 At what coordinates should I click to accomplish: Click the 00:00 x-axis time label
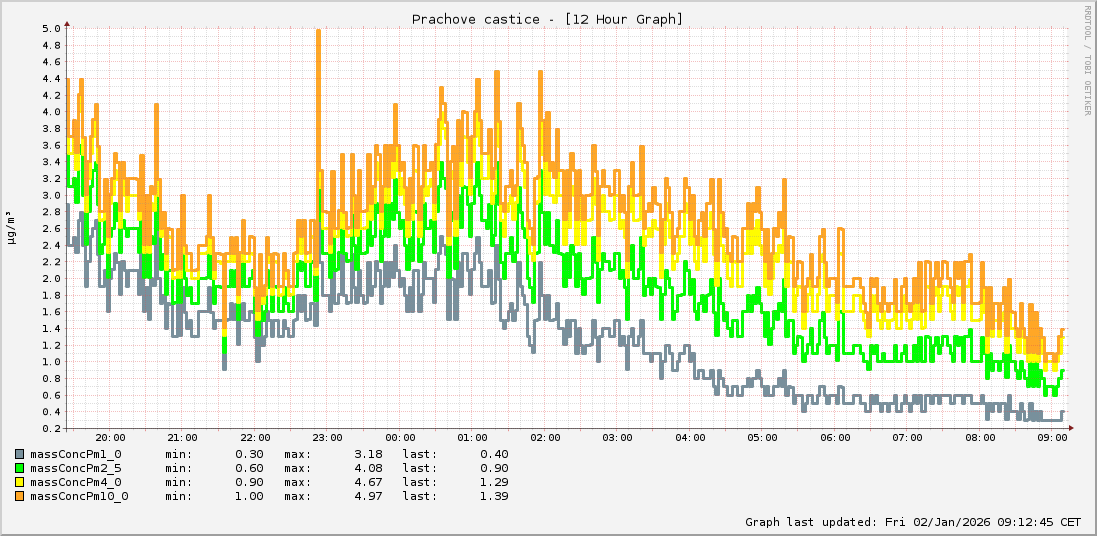400,437
